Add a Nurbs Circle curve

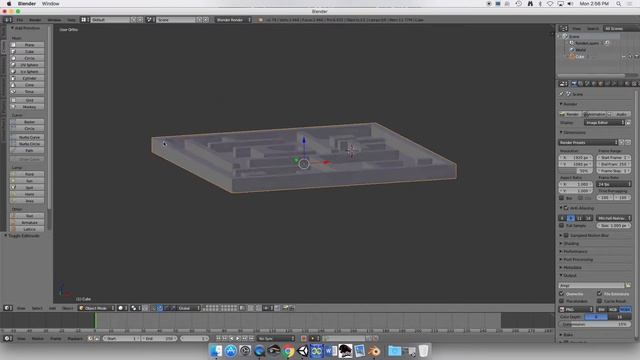point(27,144)
